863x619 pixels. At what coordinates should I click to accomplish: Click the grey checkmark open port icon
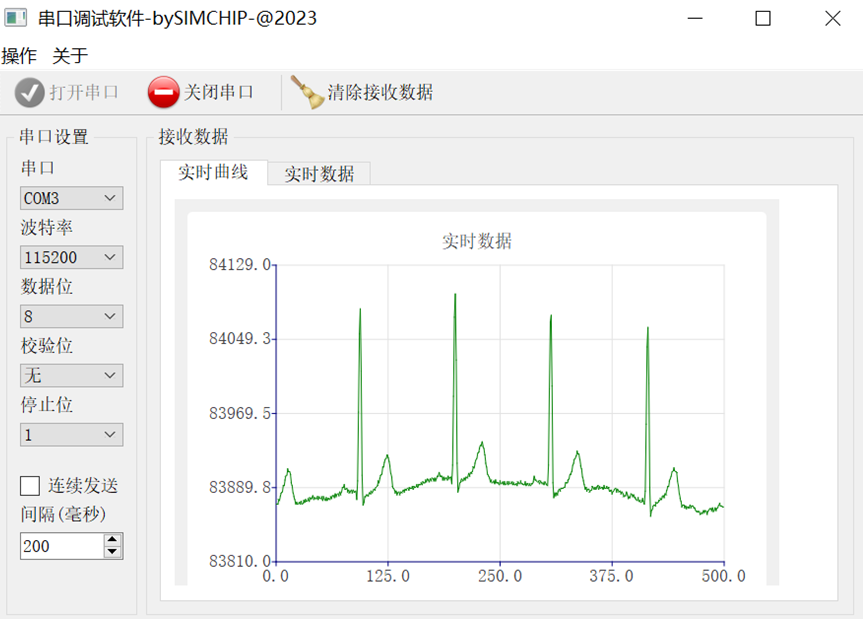(x=30, y=92)
